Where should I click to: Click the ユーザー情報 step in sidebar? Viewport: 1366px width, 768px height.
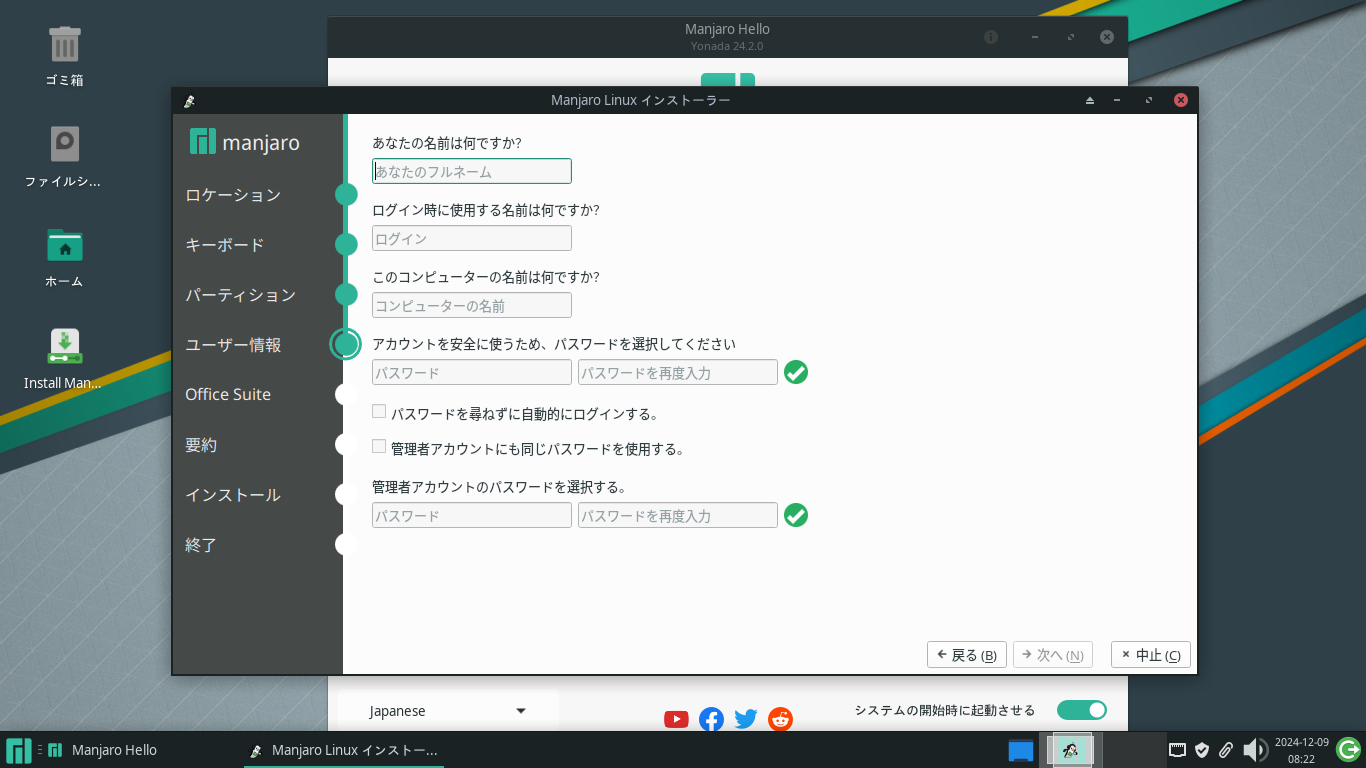click(x=233, y=345)
